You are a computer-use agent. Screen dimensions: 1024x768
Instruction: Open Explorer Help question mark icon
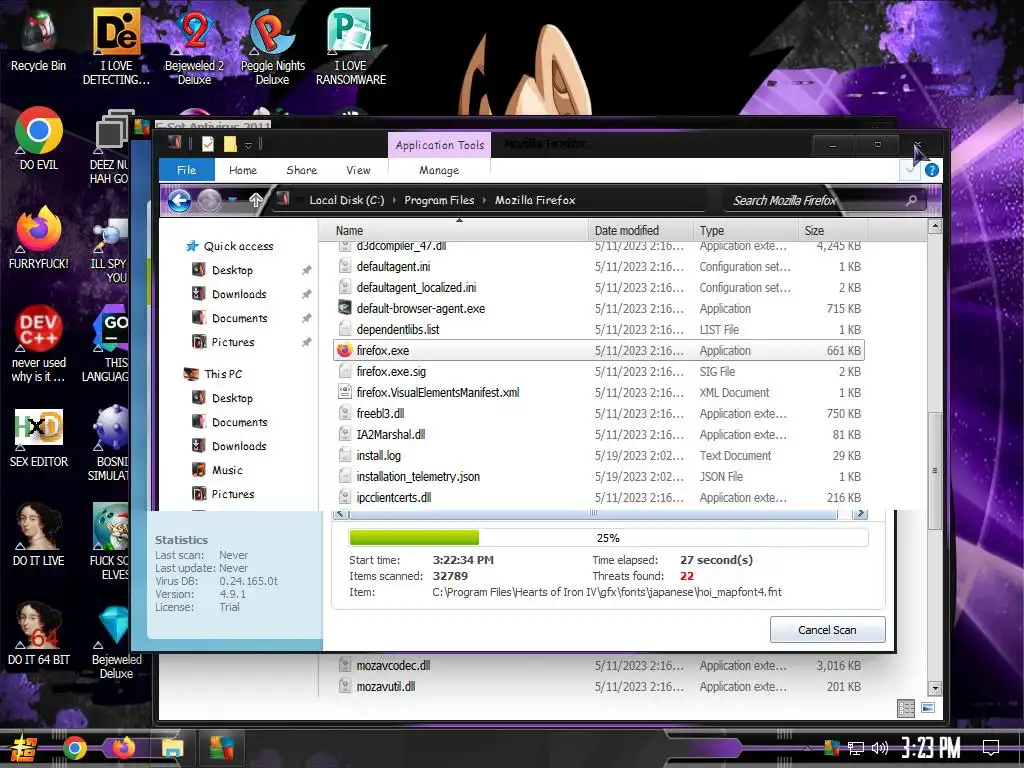pos(932,170)
